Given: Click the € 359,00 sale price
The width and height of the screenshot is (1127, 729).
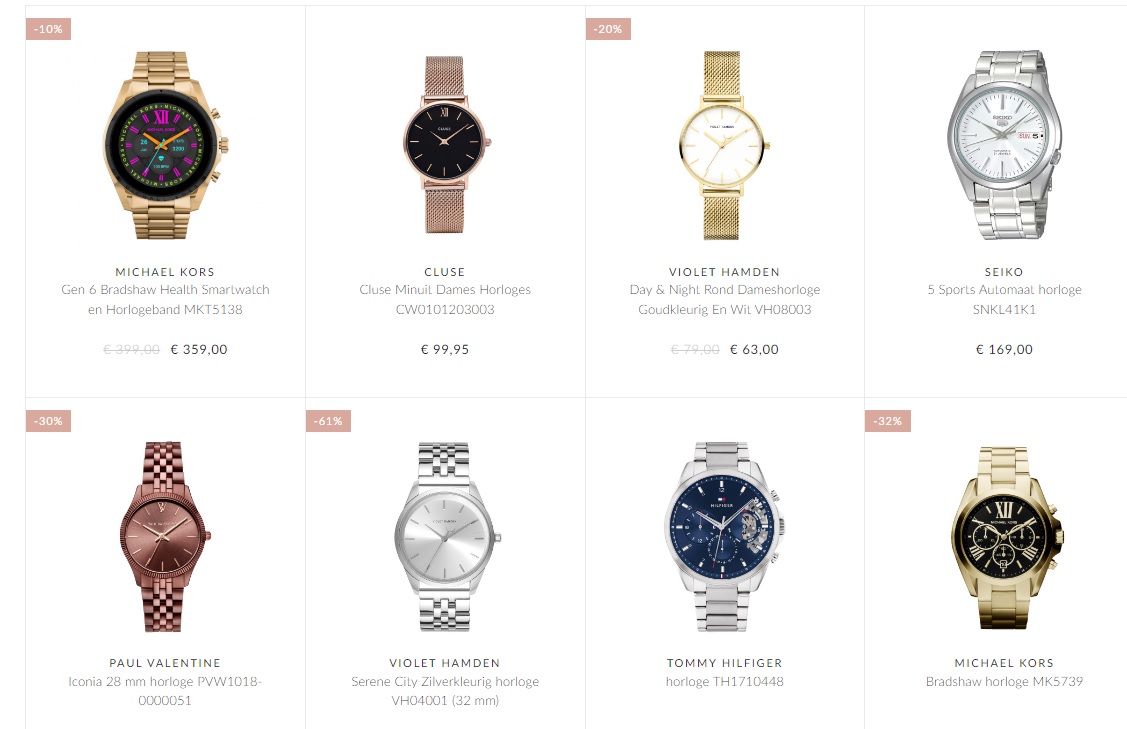Looking at the screenshot, I should 199,349.
